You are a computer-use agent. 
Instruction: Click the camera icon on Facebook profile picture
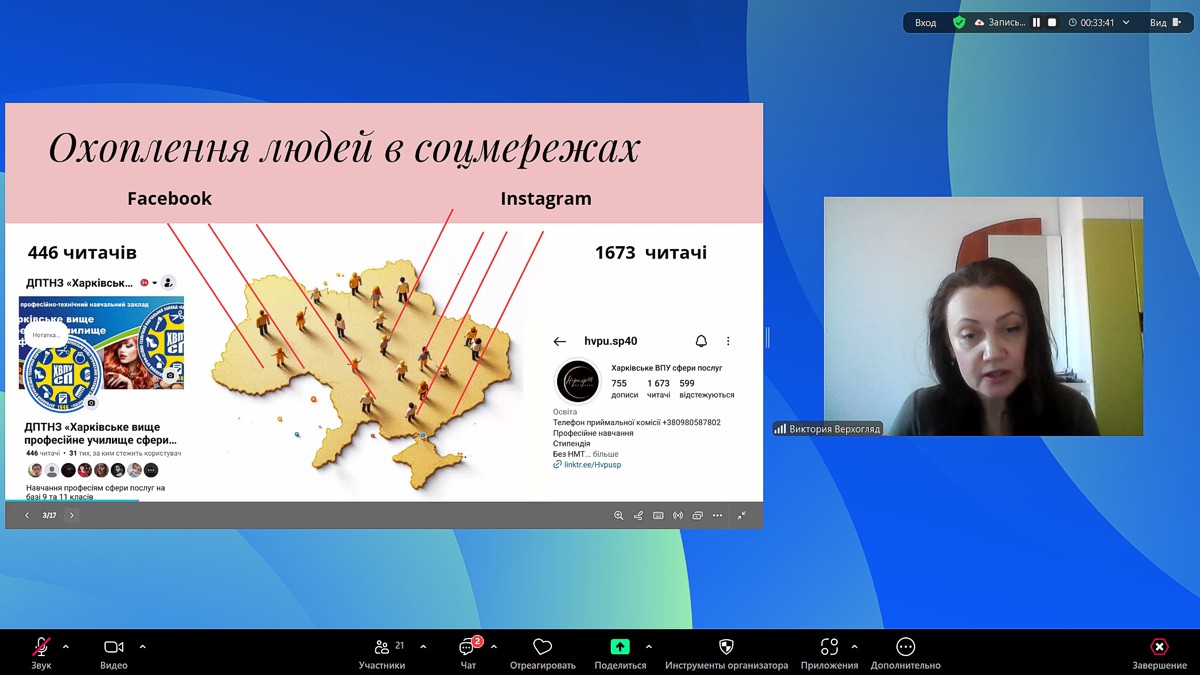click(92, 403)
